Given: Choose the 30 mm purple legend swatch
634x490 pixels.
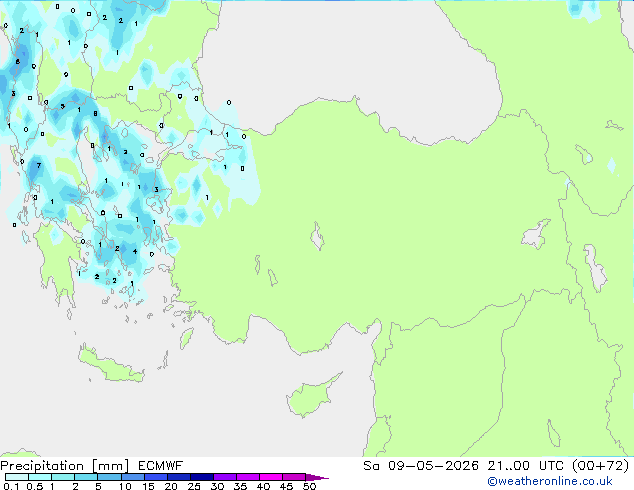Looking at the screenshot, I should [224, 477].
